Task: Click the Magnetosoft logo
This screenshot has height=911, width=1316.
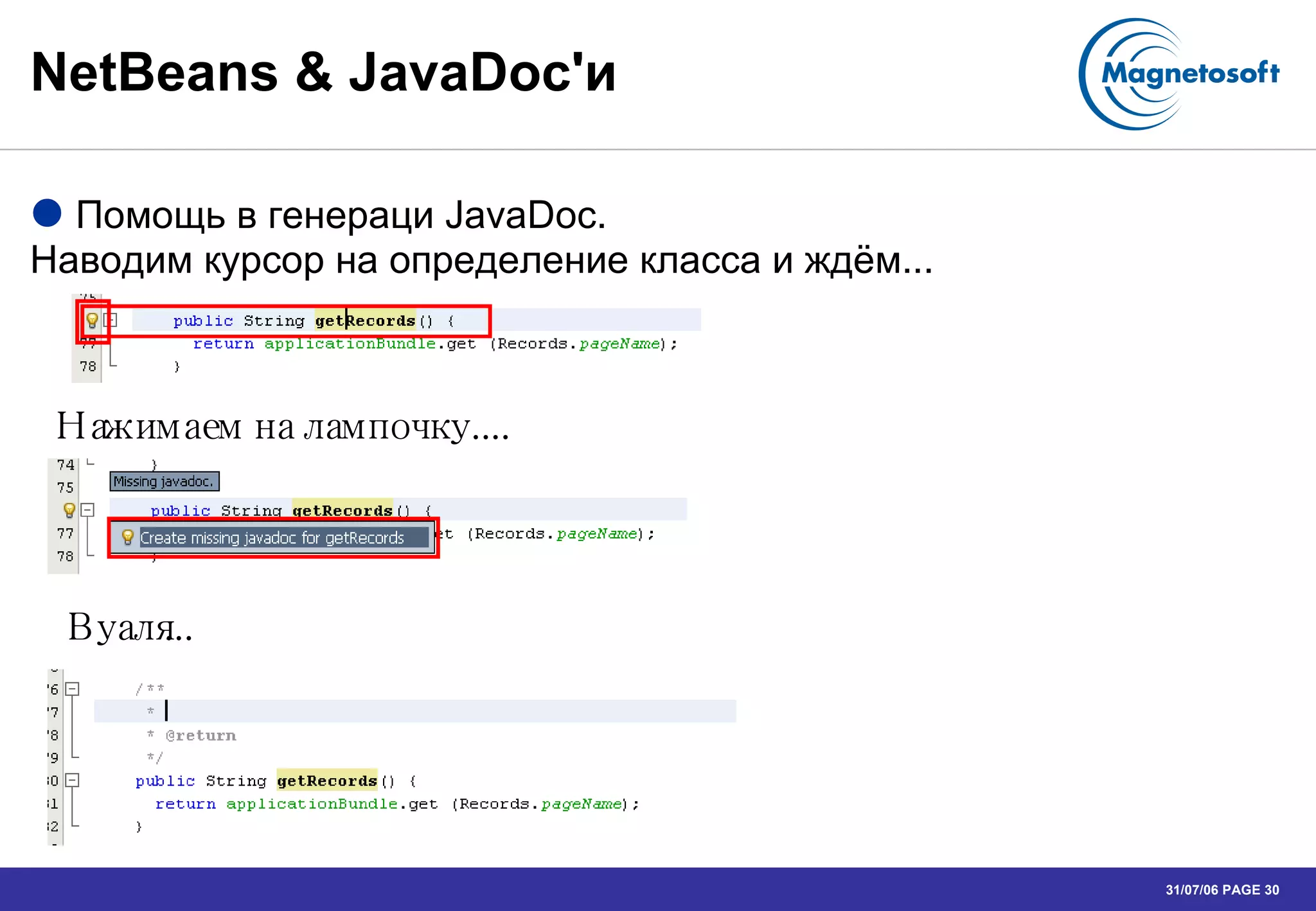Action: click(x=1178, y=74)
